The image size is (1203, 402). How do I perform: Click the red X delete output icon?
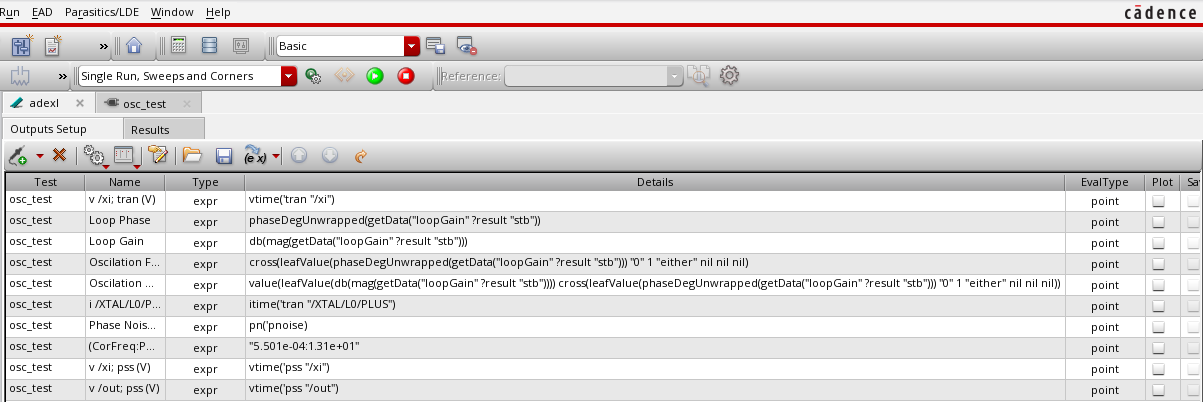tap(59, 156)
